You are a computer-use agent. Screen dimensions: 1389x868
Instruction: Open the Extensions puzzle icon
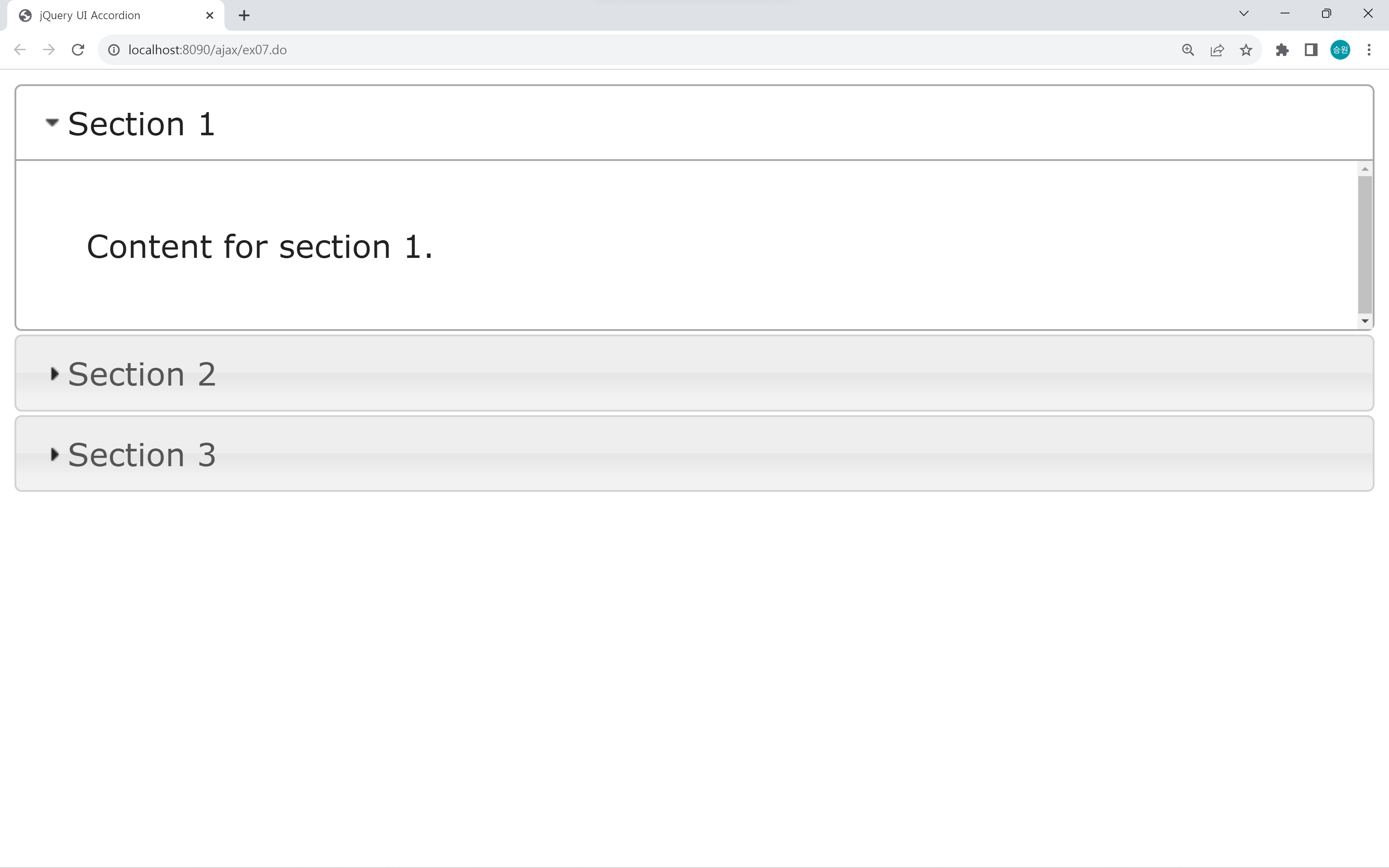point(1282,50)
